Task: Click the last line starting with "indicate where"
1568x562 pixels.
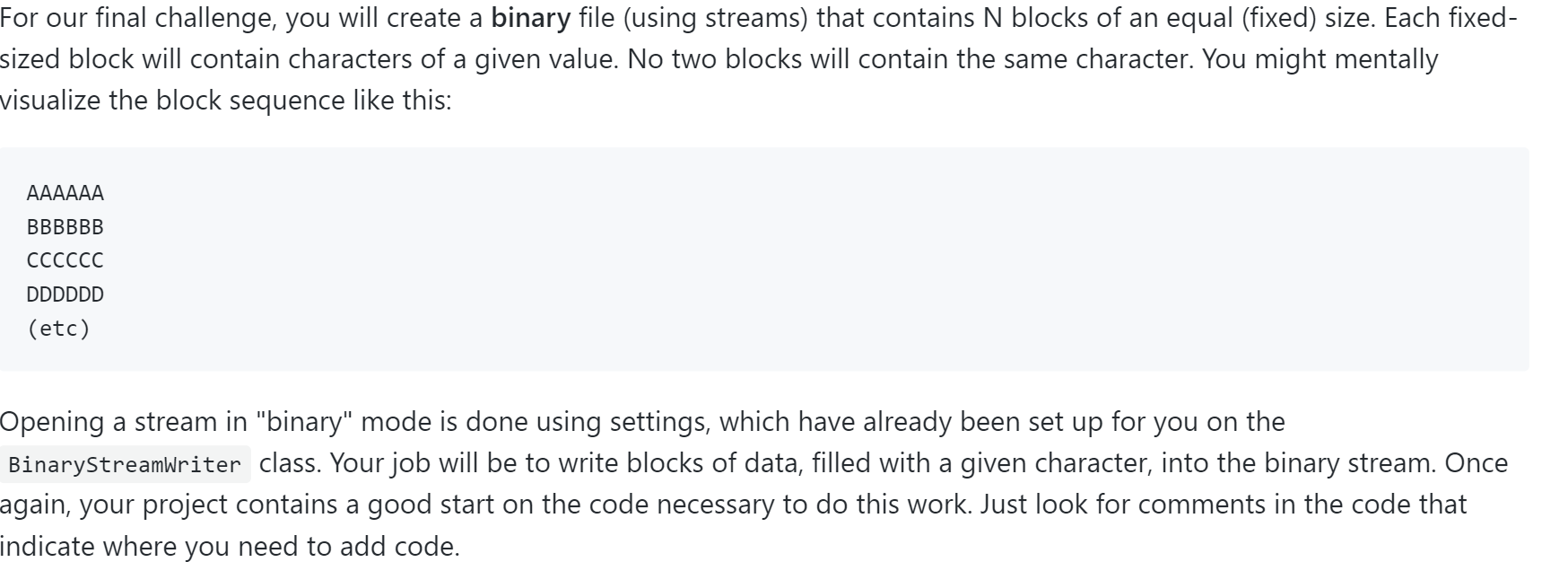Action: tap(229, 545)
